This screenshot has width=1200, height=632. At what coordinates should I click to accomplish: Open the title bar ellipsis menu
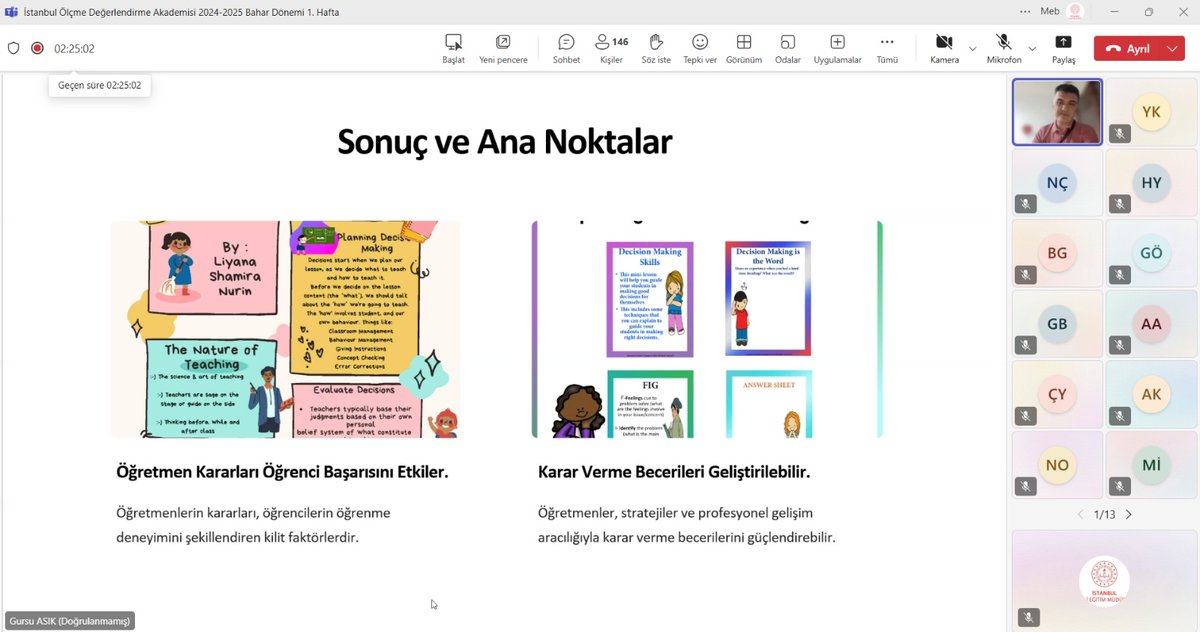click(1026, 11)
